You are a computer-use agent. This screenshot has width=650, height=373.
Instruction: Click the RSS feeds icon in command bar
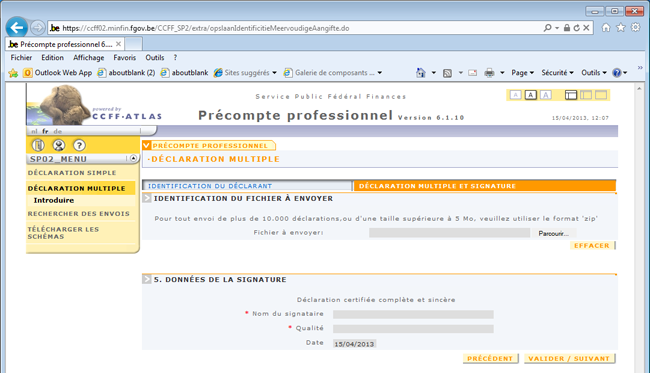[x=447, y=73]
